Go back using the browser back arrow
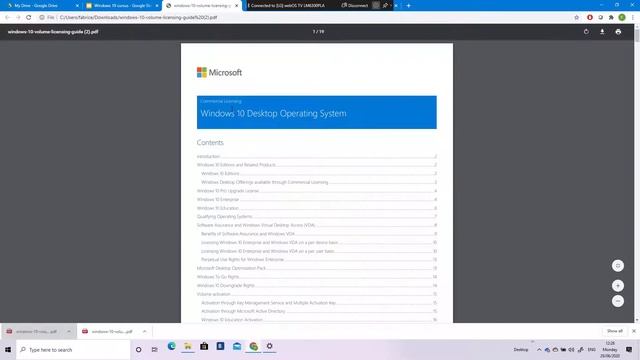 point(7,18)
